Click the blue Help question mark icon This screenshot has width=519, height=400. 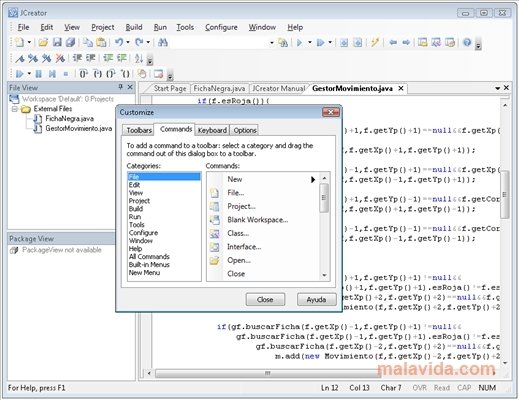point(467,42)
